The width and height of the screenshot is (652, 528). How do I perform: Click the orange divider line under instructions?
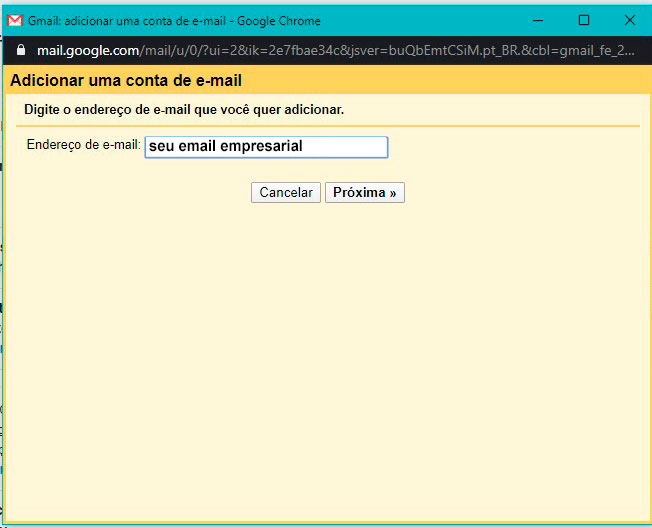click(328, 126)
